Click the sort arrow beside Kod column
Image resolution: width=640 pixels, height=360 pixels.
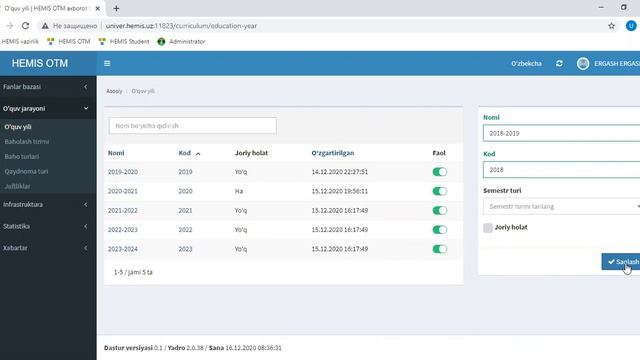[x=198, y=153]
